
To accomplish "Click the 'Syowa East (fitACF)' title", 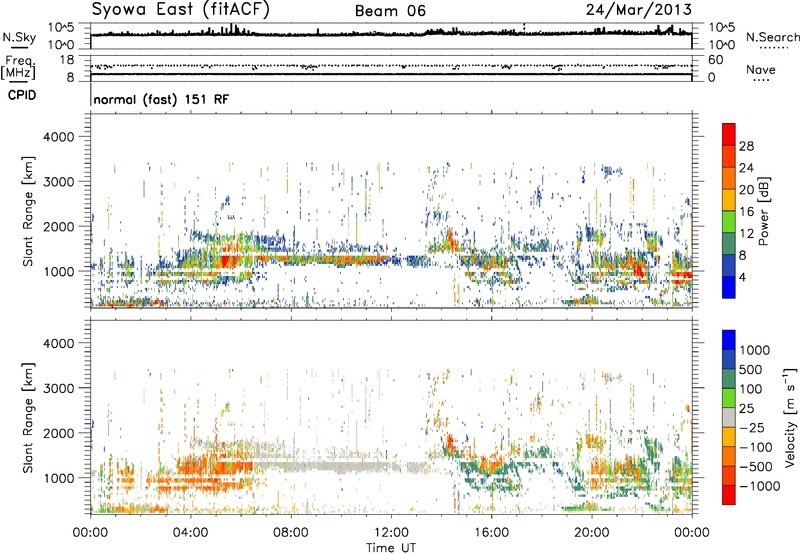I will [181, 9].
